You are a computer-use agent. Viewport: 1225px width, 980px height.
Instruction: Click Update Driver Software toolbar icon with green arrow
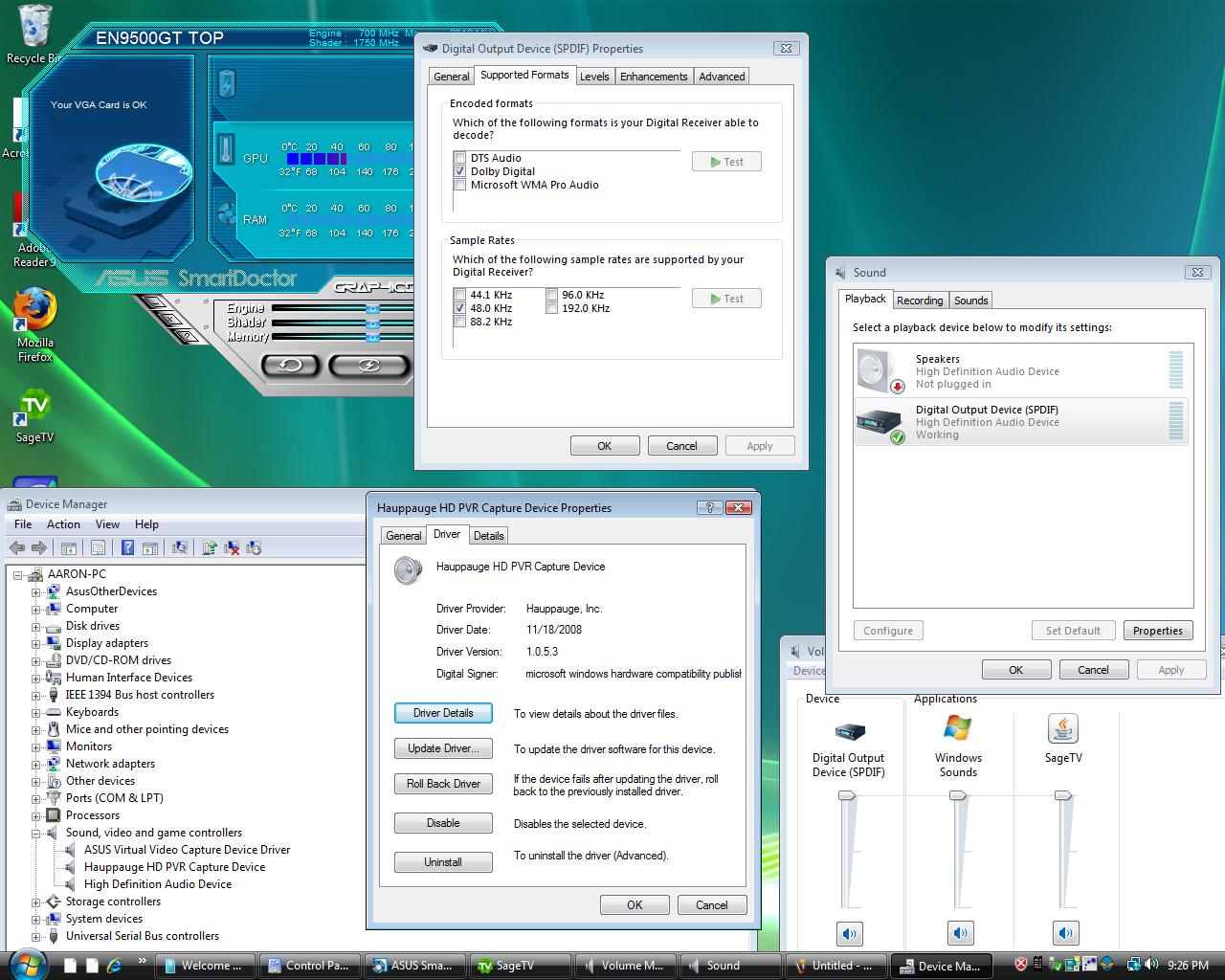[210, 547]
